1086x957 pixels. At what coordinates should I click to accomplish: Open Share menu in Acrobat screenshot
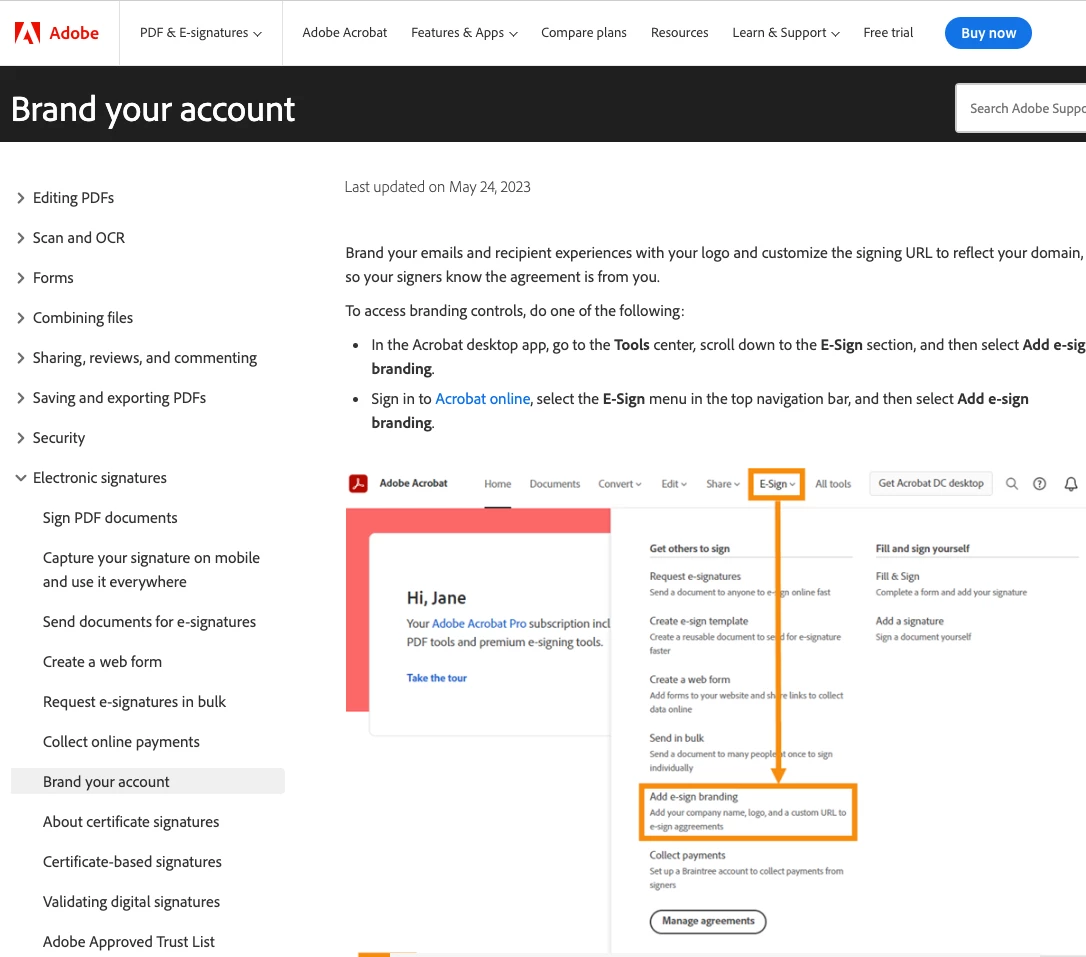723,484
